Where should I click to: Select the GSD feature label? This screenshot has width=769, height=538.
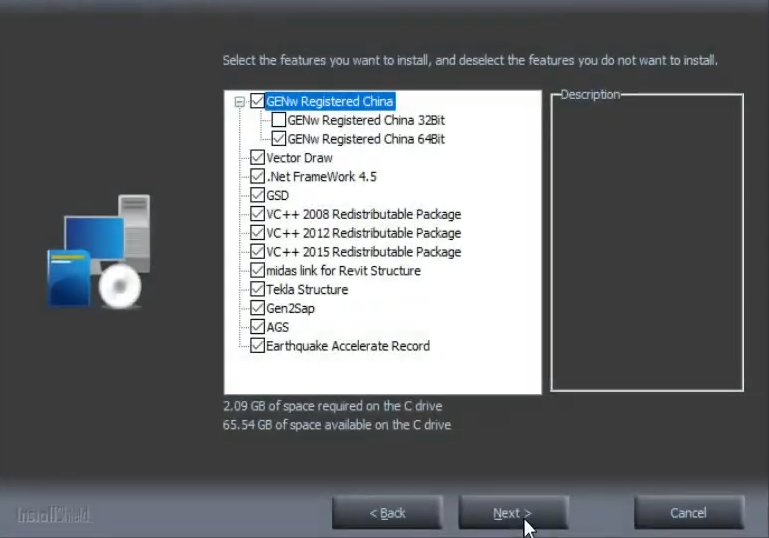(x=278, y=196)
